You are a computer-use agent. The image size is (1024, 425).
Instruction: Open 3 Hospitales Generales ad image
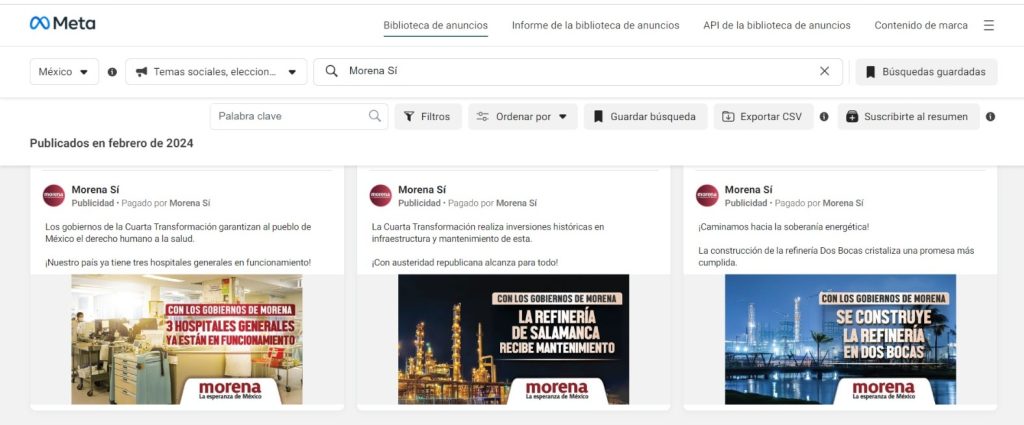187,339
